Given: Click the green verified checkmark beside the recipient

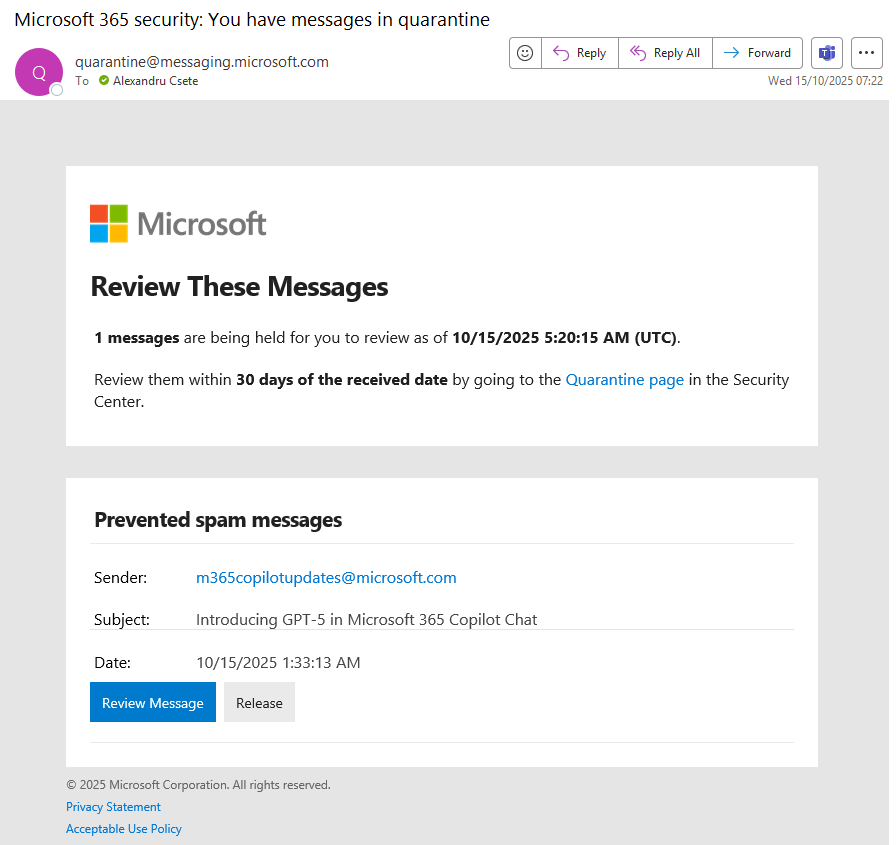Looking at the screenshot, I should point(104,81).
